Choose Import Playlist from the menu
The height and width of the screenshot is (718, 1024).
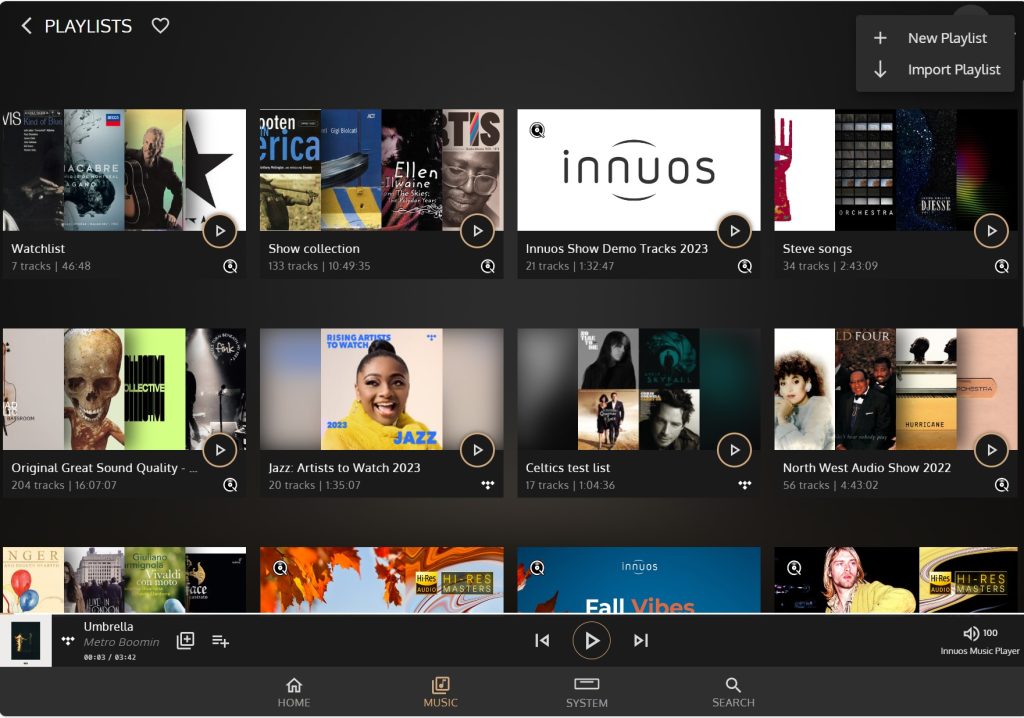[935, 69]
